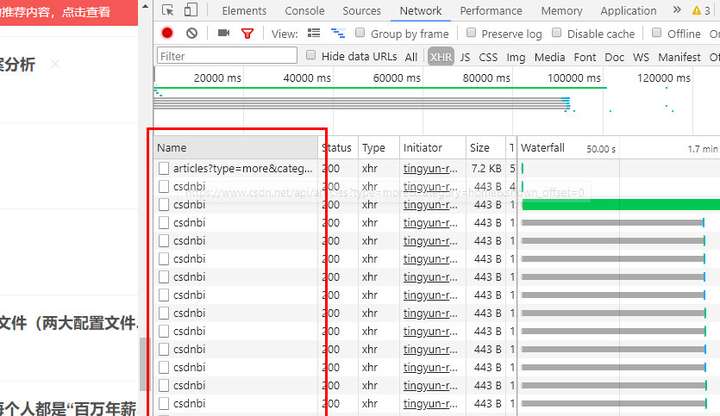This screenshot has width=720, height=416.
Task: Stop recording network log with red button
Action: click(x=167, y=33)
